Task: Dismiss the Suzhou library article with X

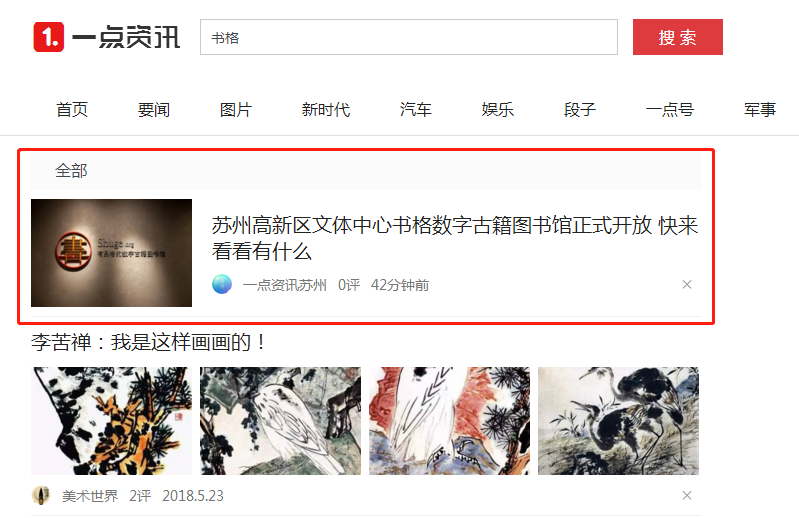Action: pyautogui.click(x=687, y=284)
